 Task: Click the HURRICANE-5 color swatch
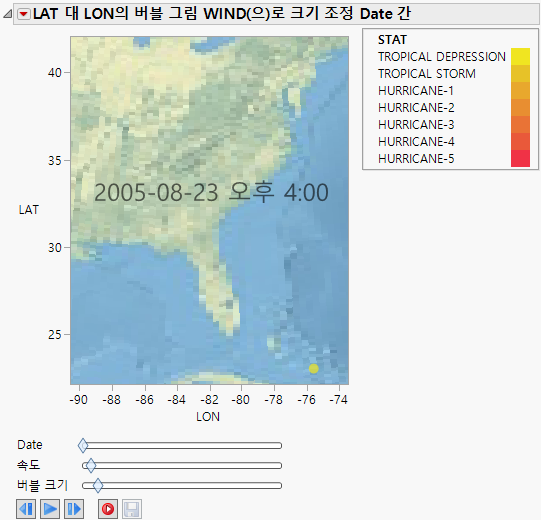(x=520, y=158)
